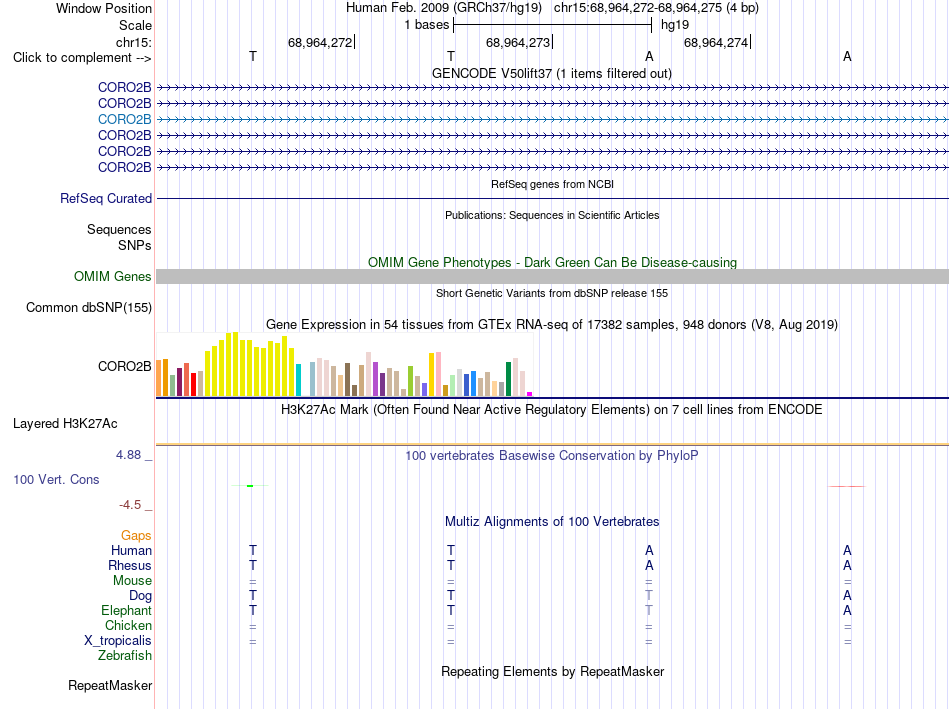Click 'Publications: Sequences in Scientific Articles' title
Viewport: 950px width, 709px height.
[552, 215]
